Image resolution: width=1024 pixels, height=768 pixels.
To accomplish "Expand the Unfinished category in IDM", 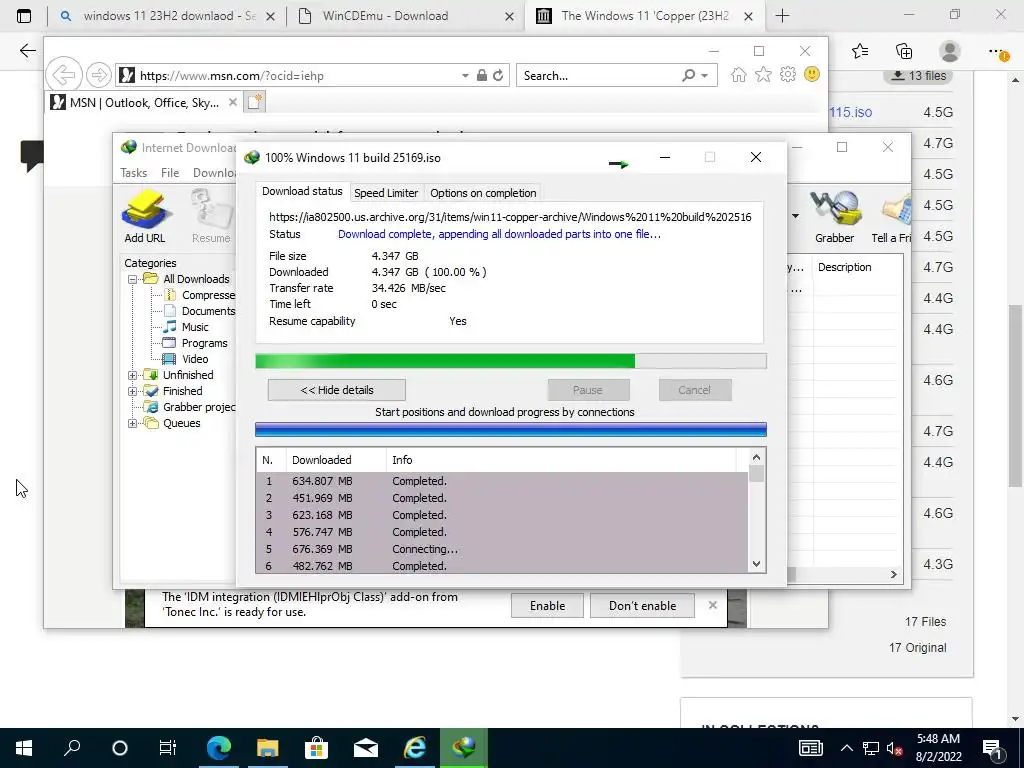I will point(132,375).
